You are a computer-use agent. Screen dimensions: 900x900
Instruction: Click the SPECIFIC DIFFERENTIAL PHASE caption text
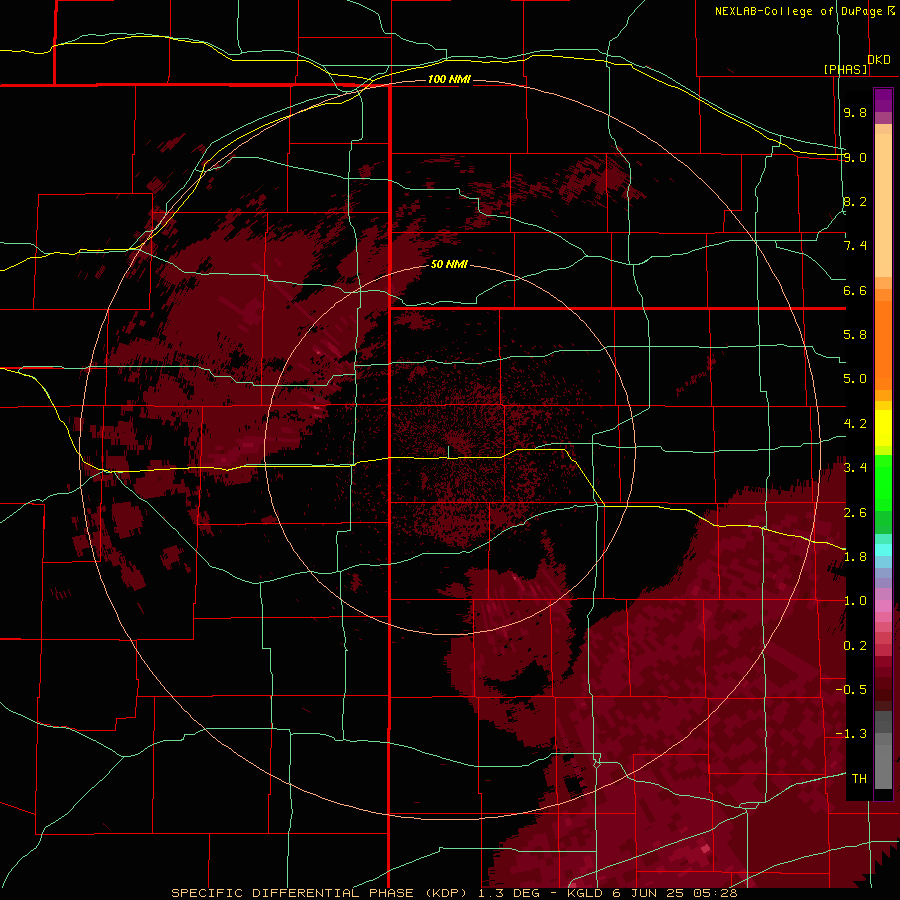coord(292,893)
